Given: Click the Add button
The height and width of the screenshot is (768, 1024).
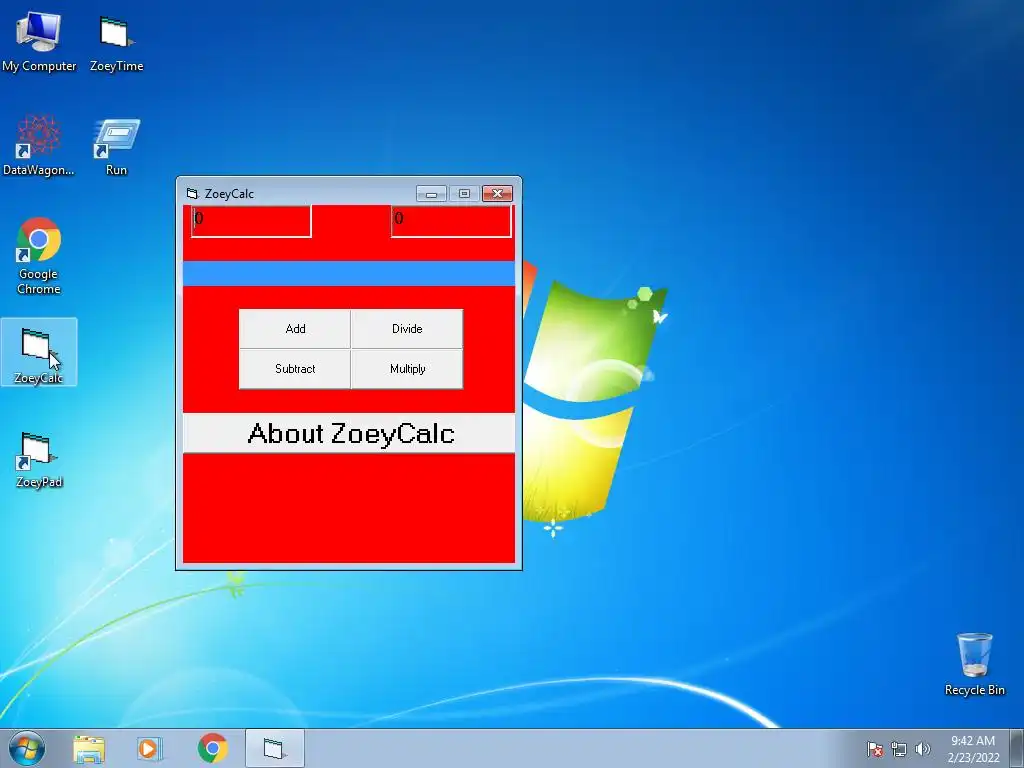Looking at the screenshot, I should pyautogui.click(x=295, y=329).
